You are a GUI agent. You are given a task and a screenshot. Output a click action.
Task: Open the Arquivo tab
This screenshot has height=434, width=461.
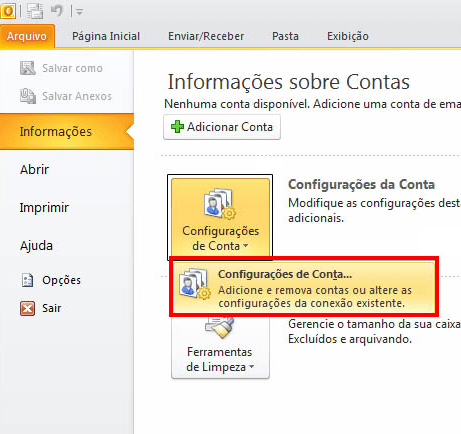point(27,36)
